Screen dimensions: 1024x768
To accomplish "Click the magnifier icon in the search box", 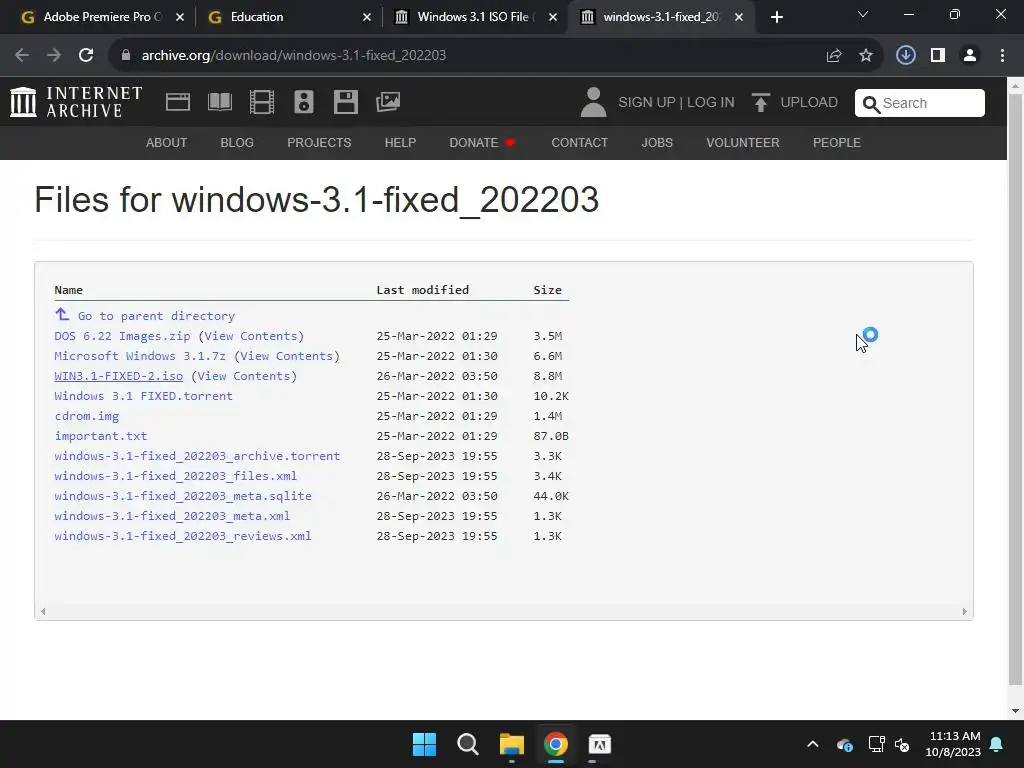I will pyautogui.click(x=871, y=104).
